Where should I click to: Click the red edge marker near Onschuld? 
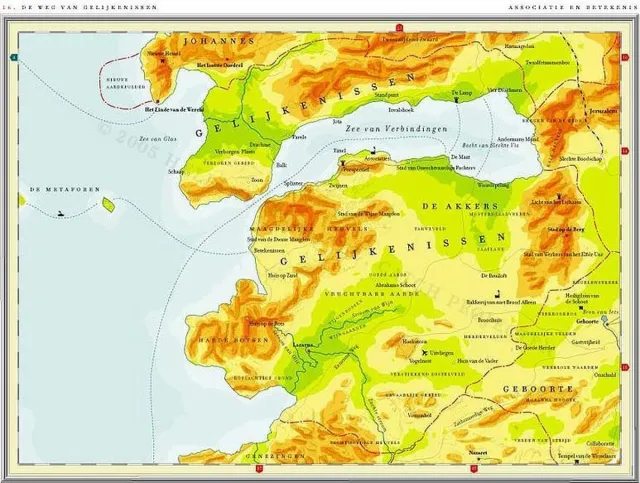point(625,368)
